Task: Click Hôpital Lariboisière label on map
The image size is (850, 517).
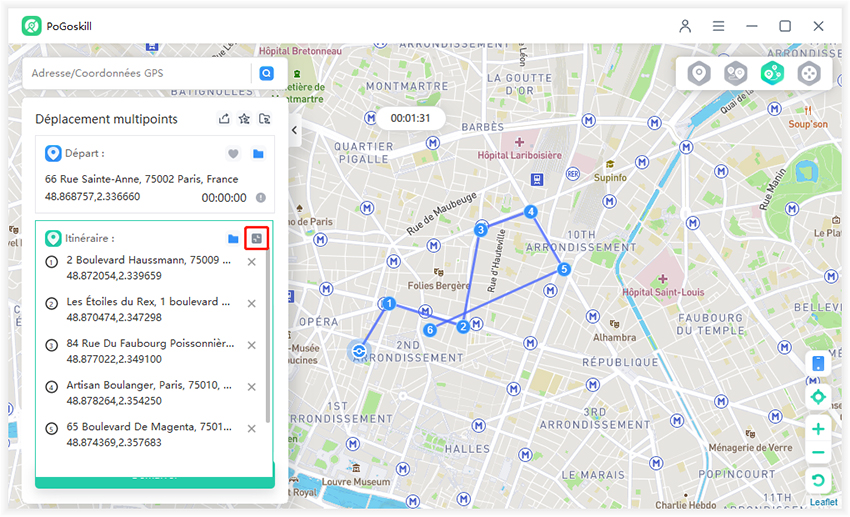Action: (519, 156)
